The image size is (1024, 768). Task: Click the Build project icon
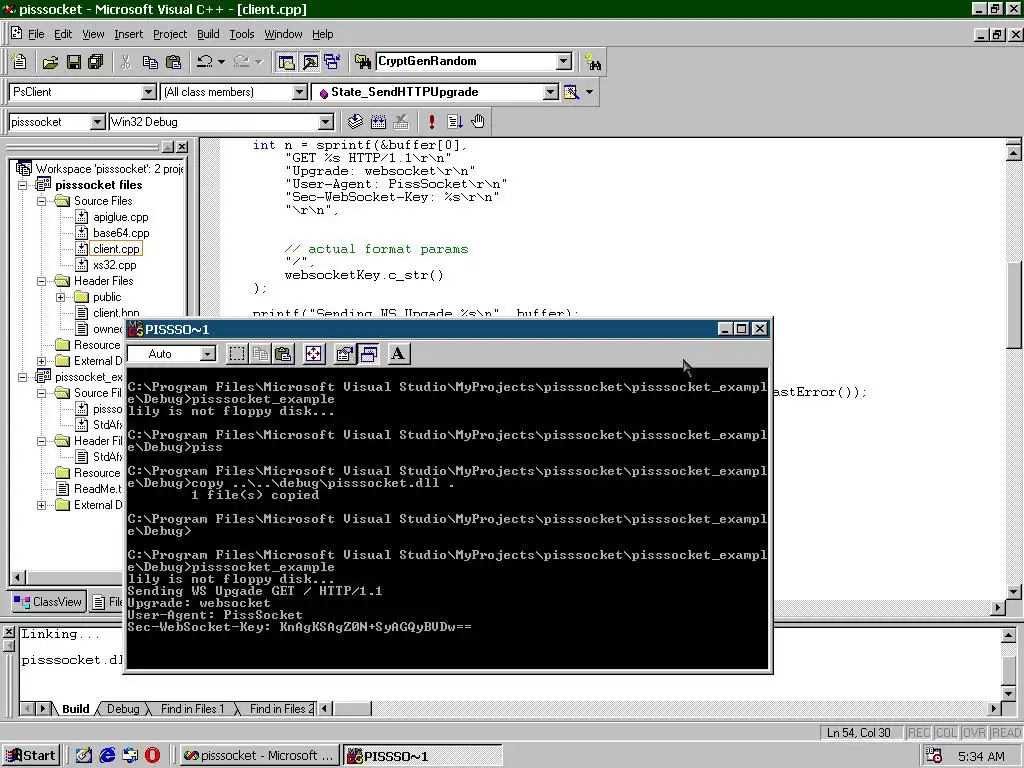[x=378, y=121]
